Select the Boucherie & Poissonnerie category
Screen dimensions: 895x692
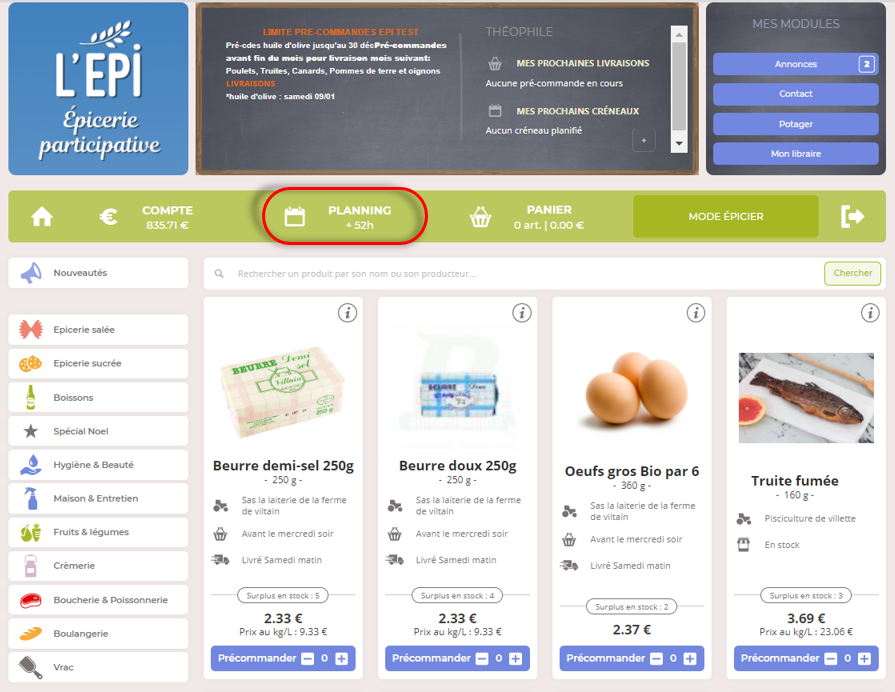click(98, 600)
